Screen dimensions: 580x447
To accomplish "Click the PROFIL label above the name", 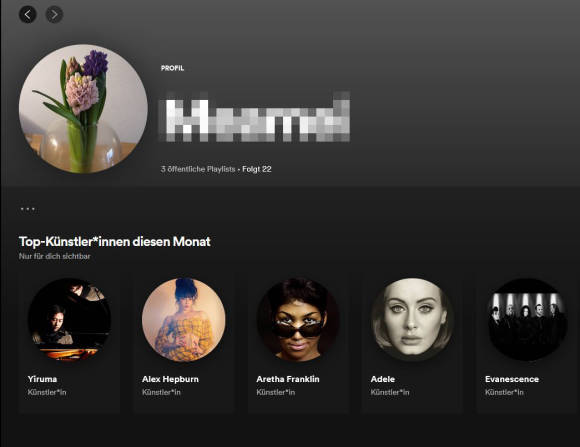I will click(172, 68).
